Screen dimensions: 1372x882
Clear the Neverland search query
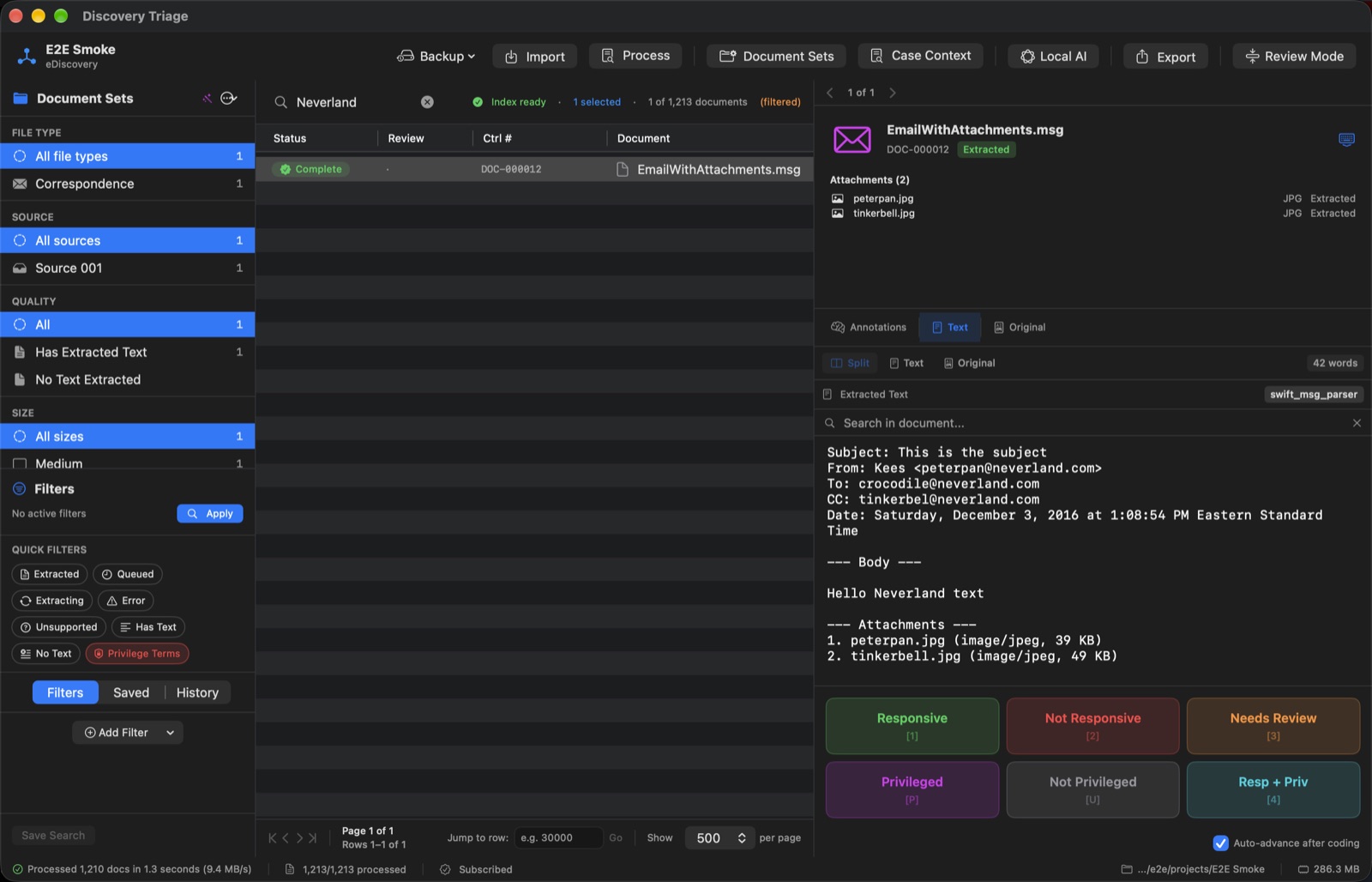[427, 102]
